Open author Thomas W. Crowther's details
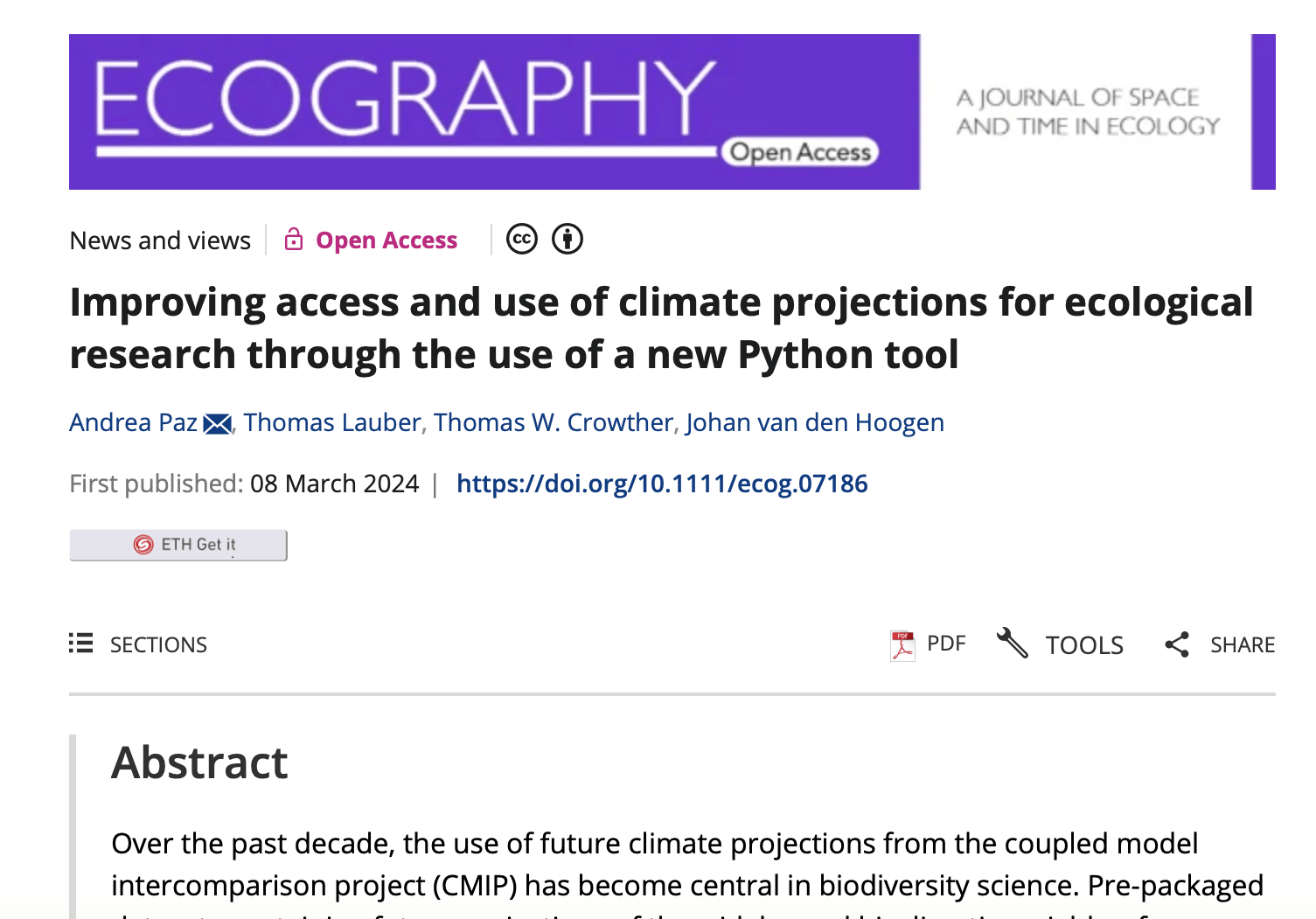The width and height of the screenshot is (1316, 919). pyautogui.click(x=554, y=422)
